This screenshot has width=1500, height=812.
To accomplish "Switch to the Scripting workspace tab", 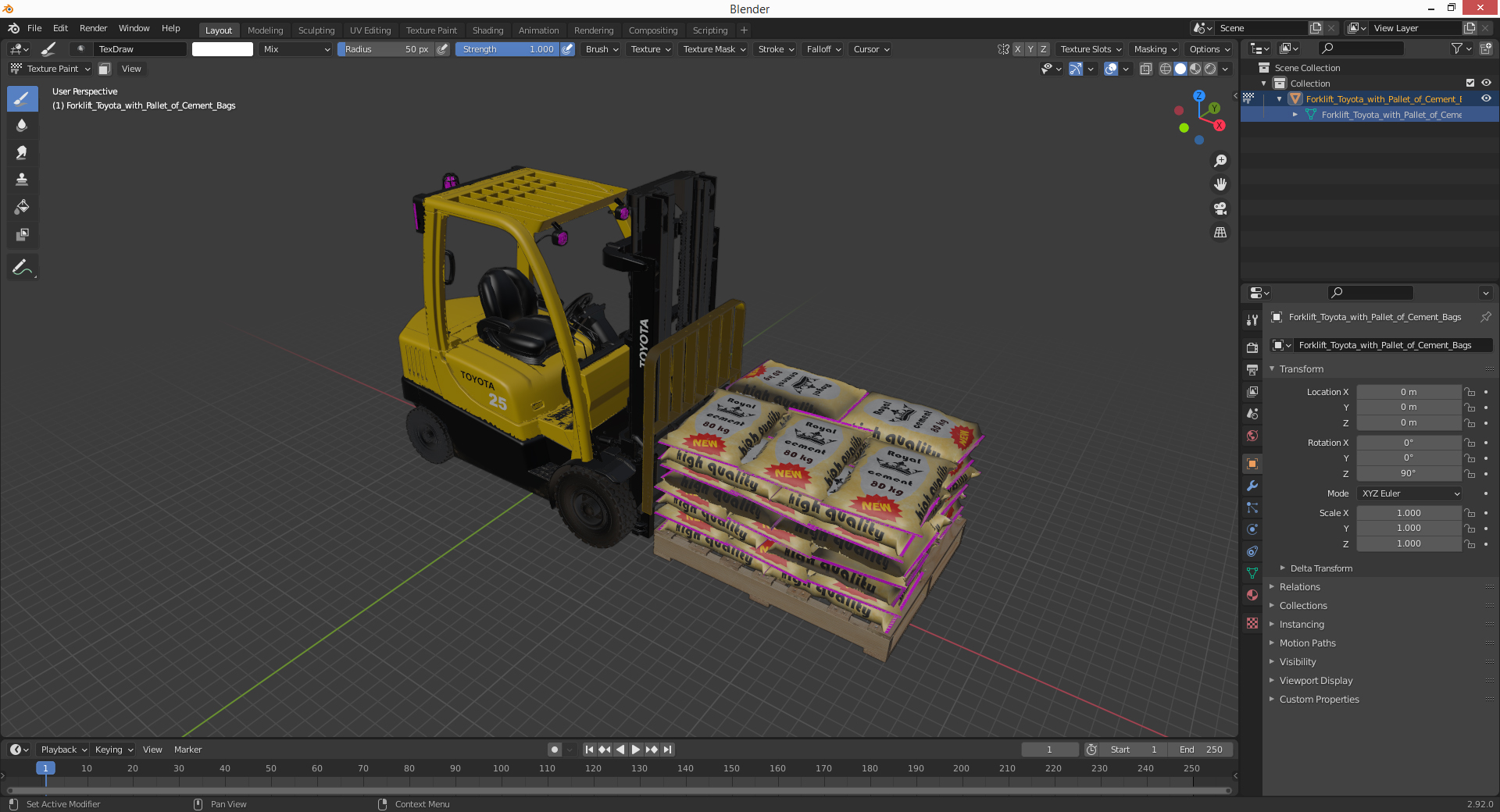I will (709, 30).
